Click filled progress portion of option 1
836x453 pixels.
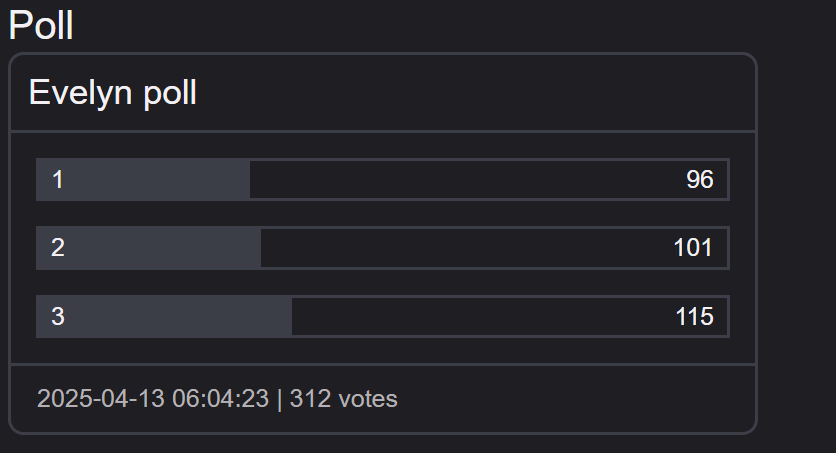point(143,180)
